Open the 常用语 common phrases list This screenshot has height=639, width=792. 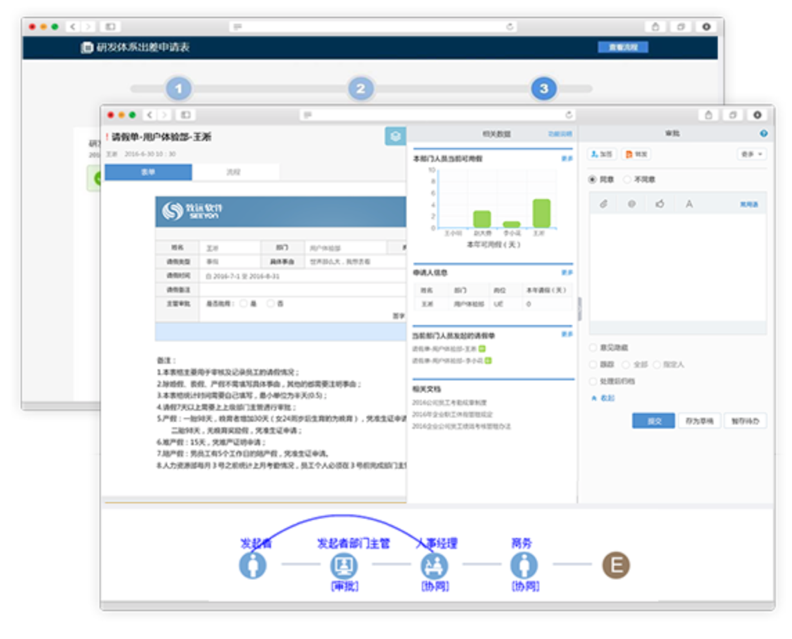pyautogui.click(x=748, y=204)
